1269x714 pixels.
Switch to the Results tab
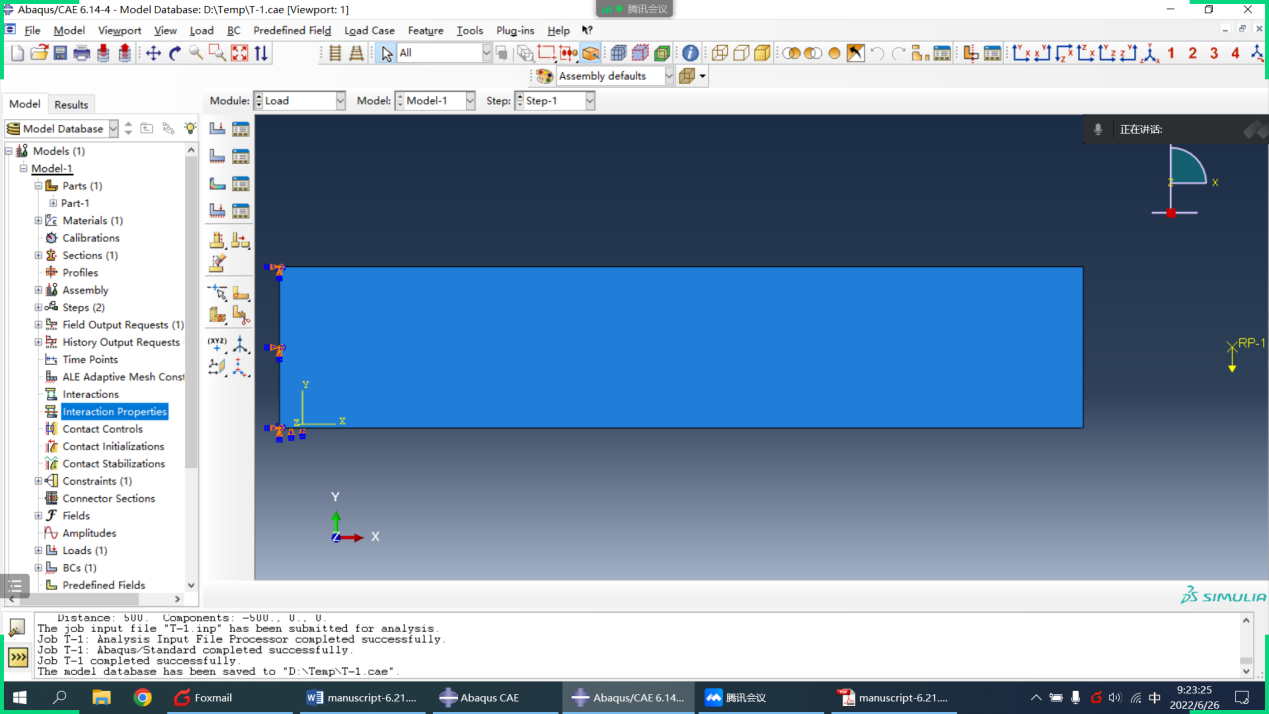click(x=71, y=105)
